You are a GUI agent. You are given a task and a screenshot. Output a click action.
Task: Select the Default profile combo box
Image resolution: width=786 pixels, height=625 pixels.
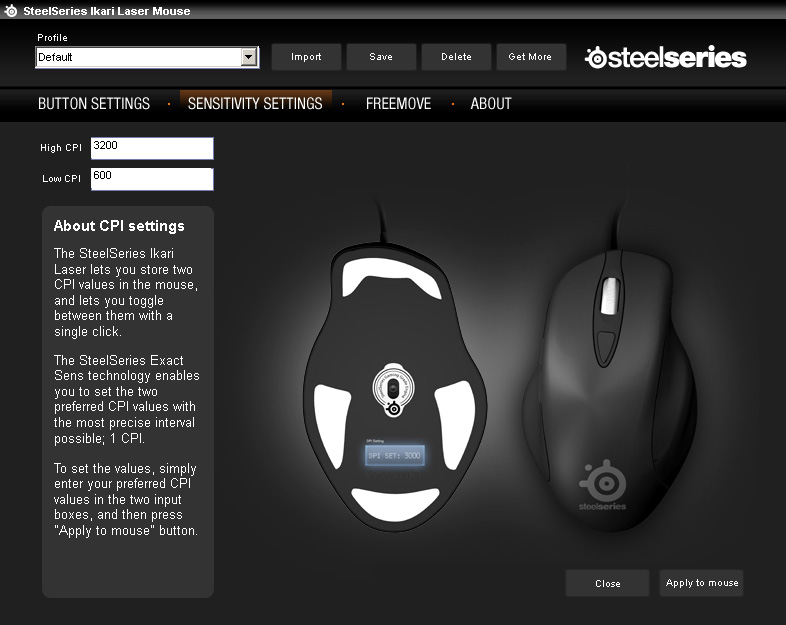point(147,57)
